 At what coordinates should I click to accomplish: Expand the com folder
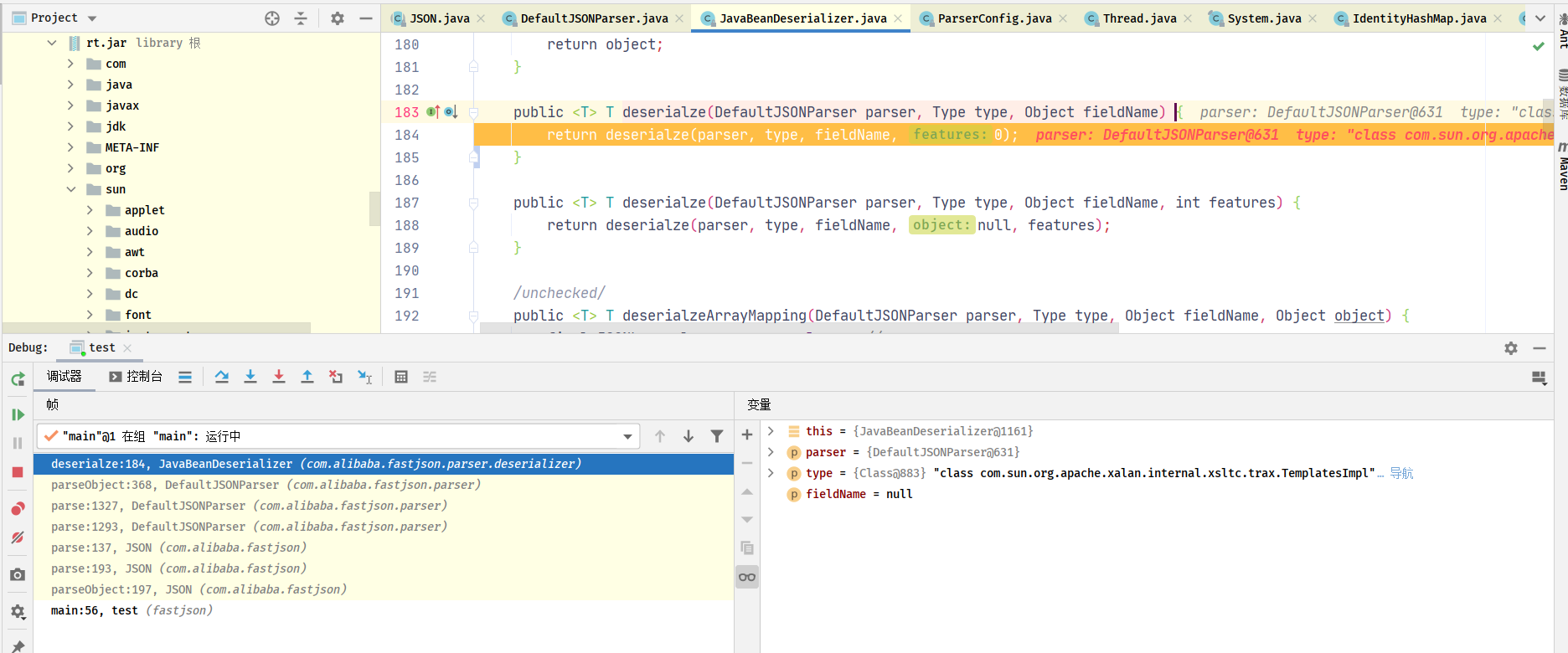tap(71, 64)
